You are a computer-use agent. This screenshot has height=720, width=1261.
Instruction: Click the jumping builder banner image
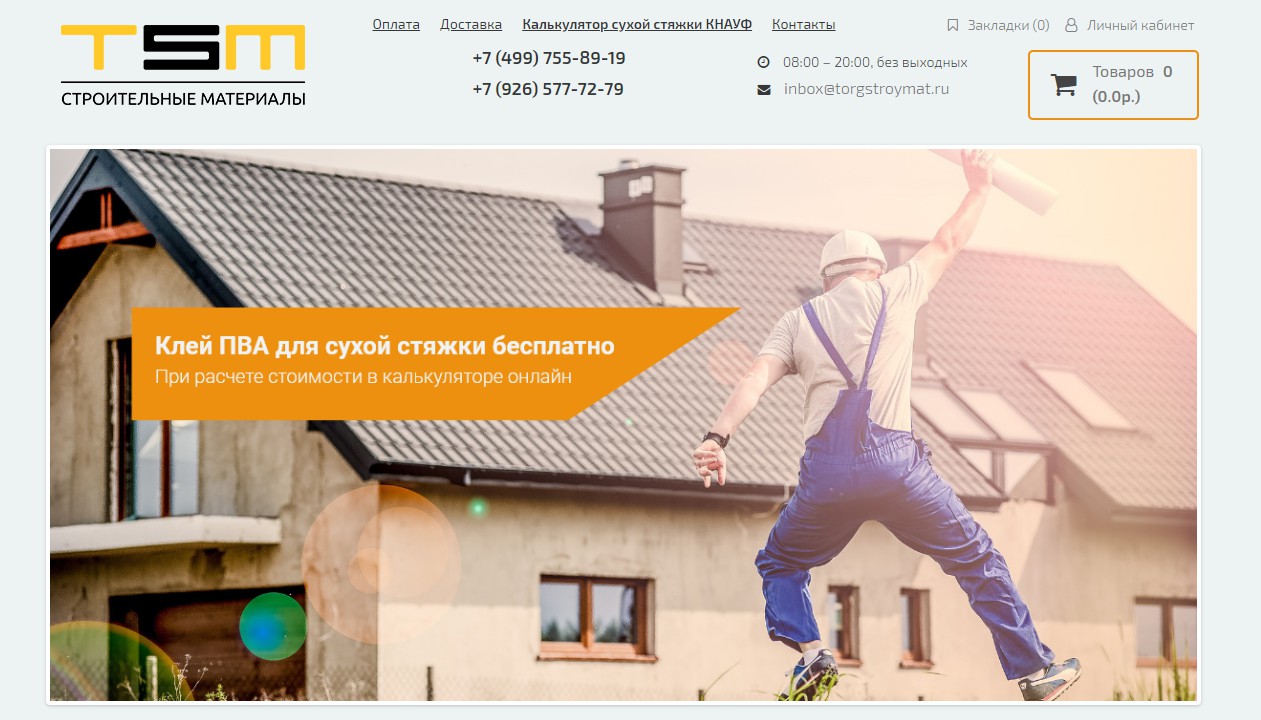point(624,425)
